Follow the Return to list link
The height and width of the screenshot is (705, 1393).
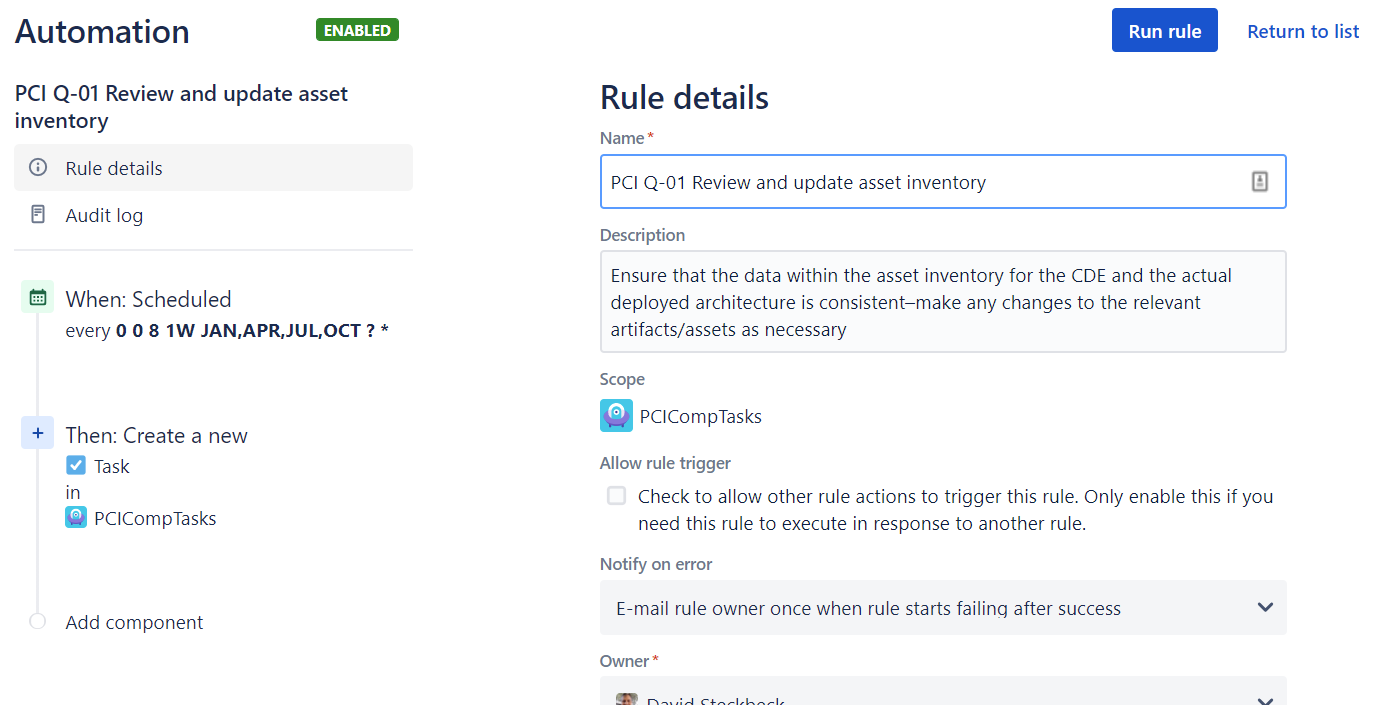click(1303, 31)
